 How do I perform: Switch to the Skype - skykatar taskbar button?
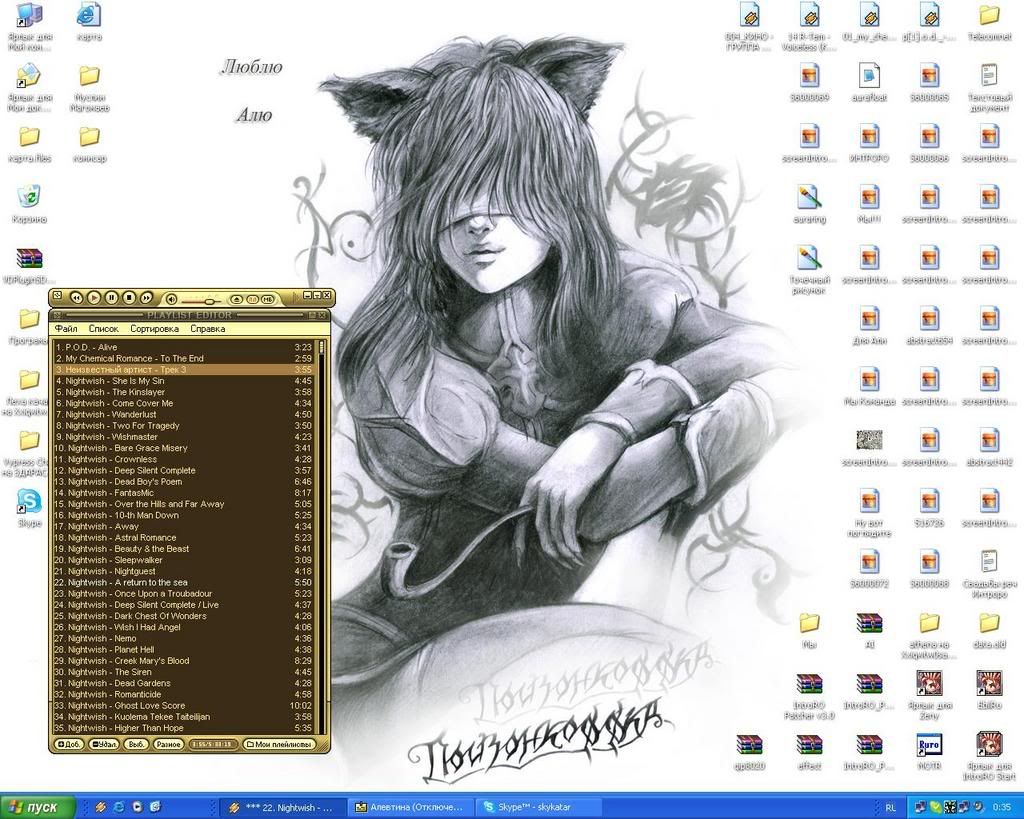(537, 807)
